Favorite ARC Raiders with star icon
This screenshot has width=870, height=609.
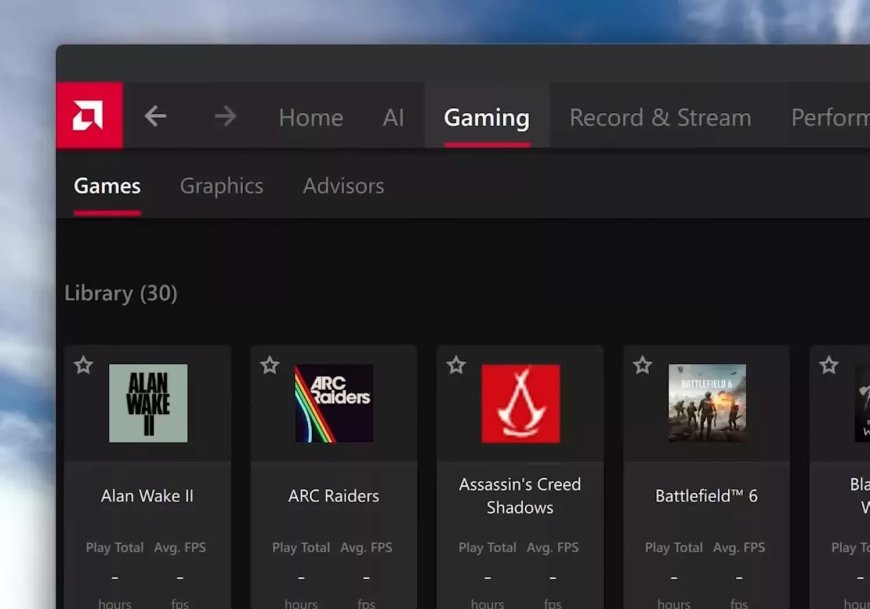[270, 365]
